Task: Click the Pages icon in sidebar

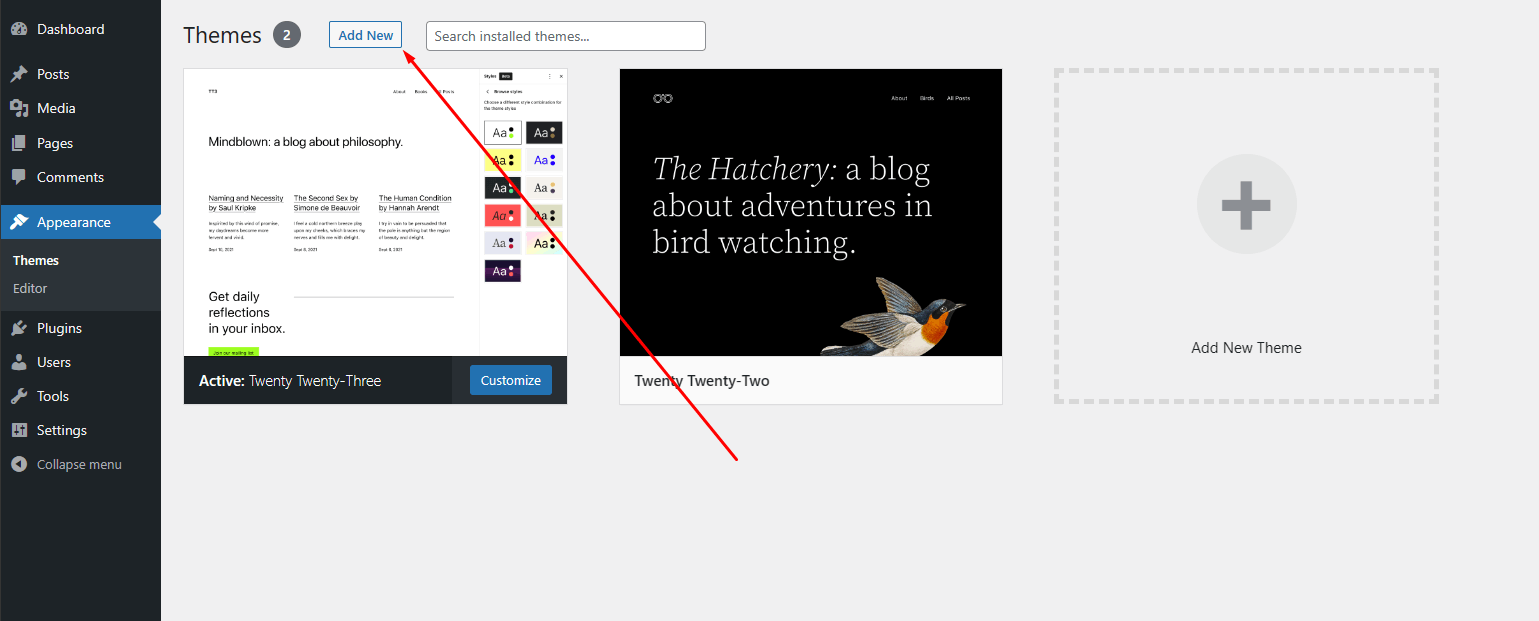Action: [x=19, y=143]
